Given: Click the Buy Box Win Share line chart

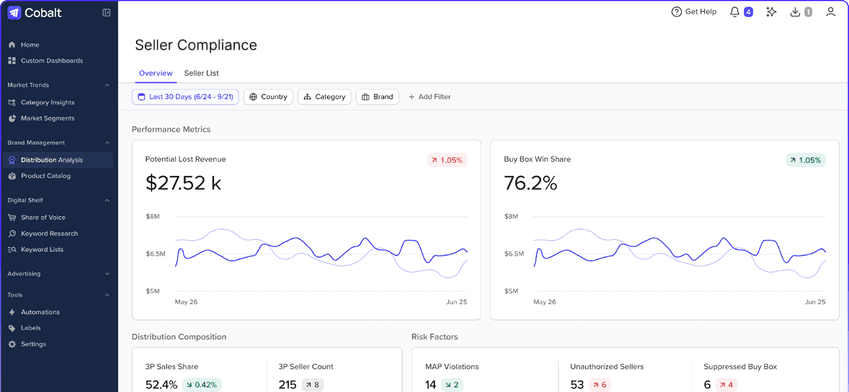Looking at the screenshot, I should pyautogui.click(x=680, y=253).
